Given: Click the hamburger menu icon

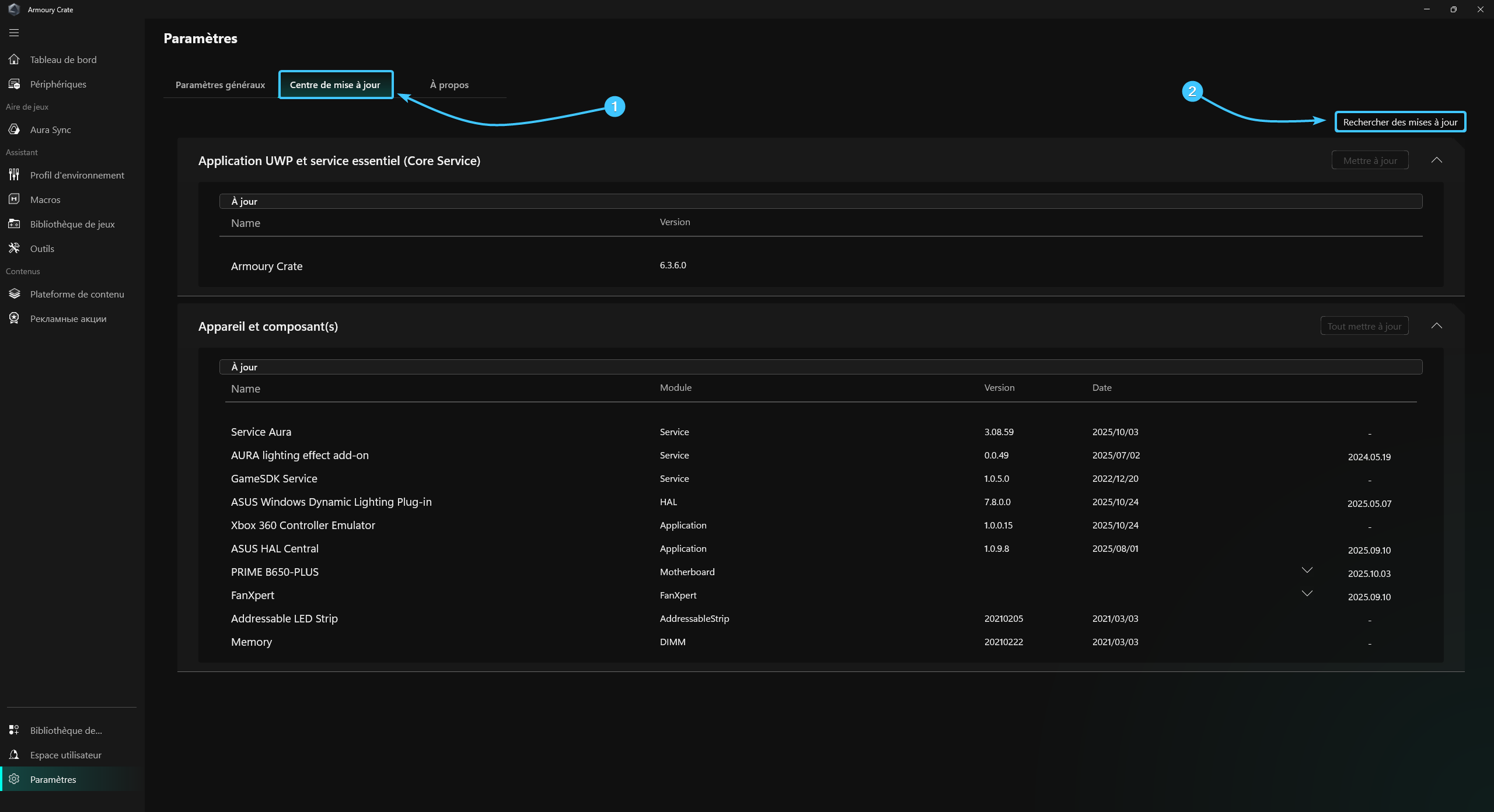Looking at the screenshot, I should [x=14, y=33].
